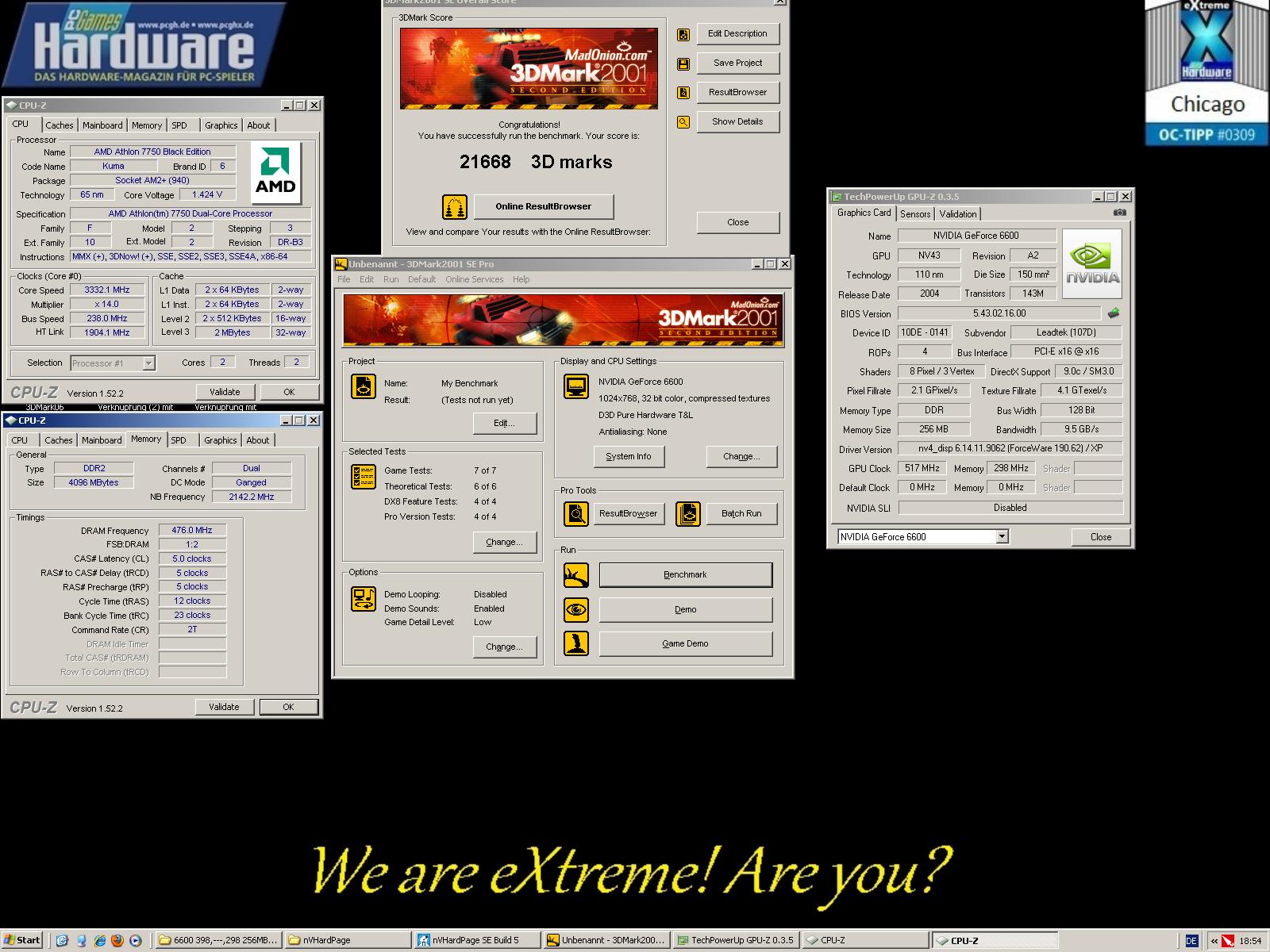The height and width of the screenshot is (952, 1270).
Task: Click the Benchmark button
Action: click(x=685, y=575)
